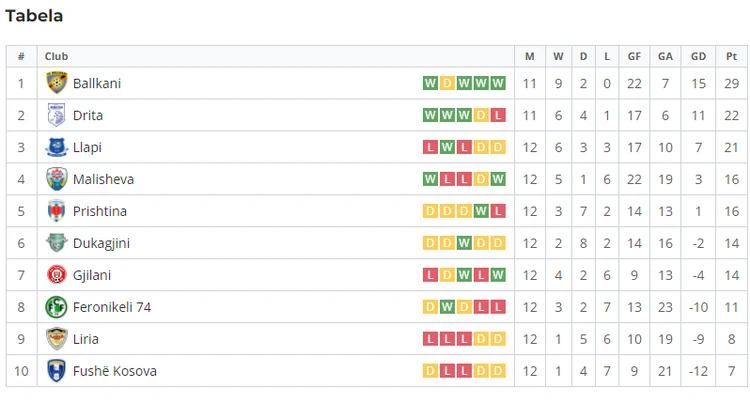Open the Fushë Kosova team name link
The width and height of the screenshot is (750, 401).
pos(115,371)
